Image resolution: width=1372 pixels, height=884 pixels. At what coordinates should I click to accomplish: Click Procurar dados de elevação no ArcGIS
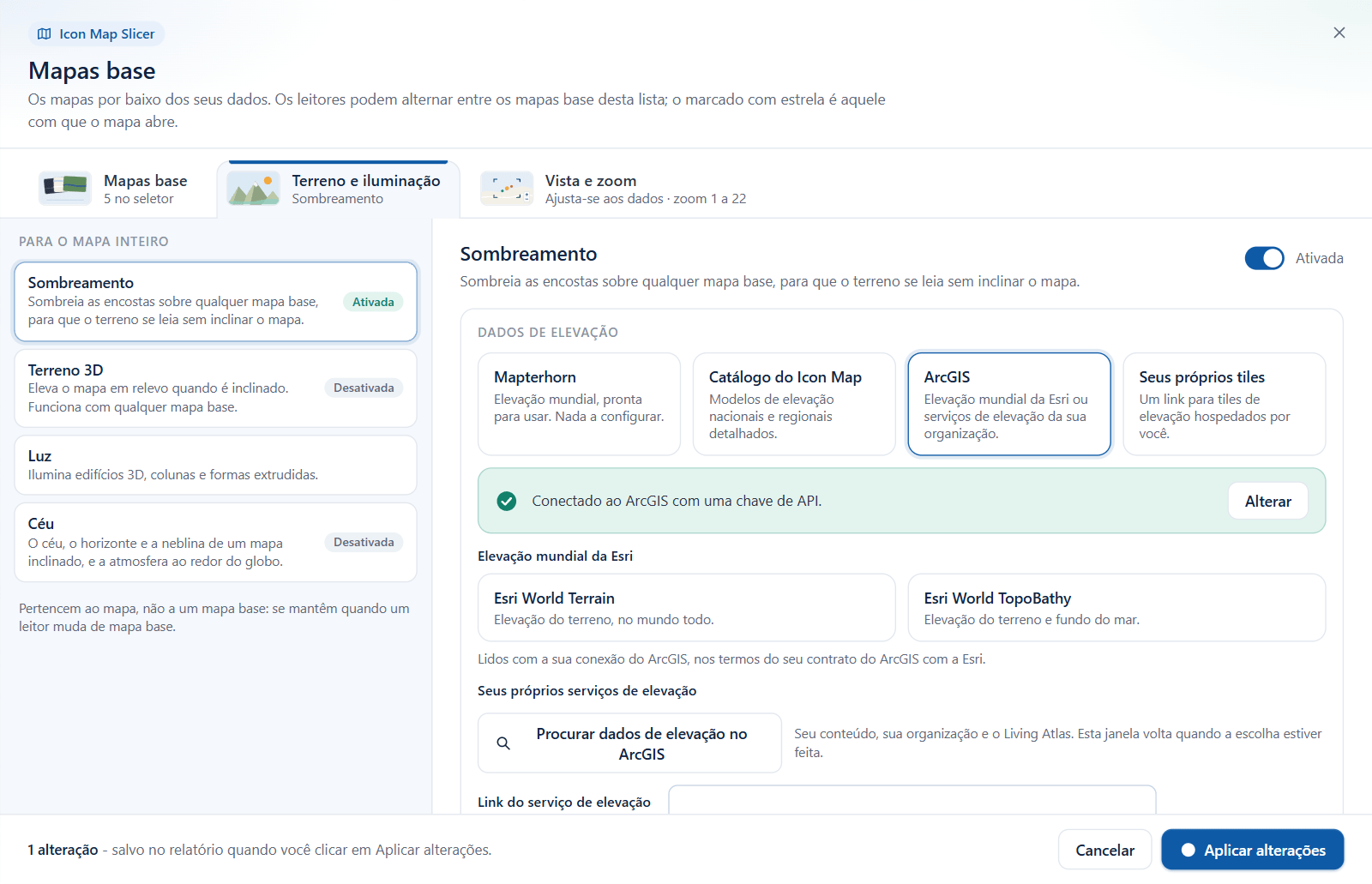pyautogui.click(x=629, y=743)
